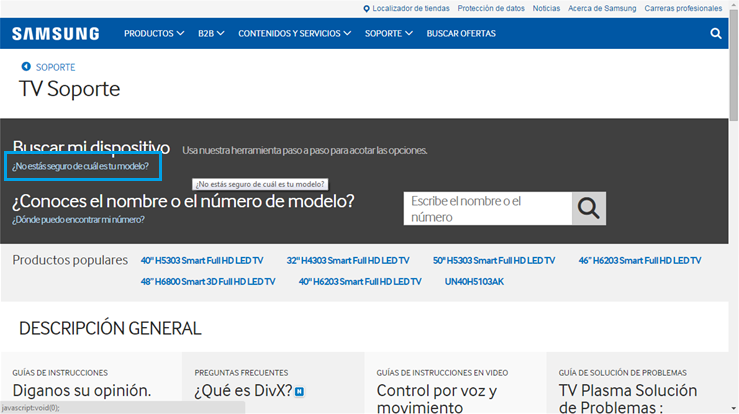Open BUSCAR OFERTAS in the navigation bar
The image size is (739, 414).
[461, 33]
